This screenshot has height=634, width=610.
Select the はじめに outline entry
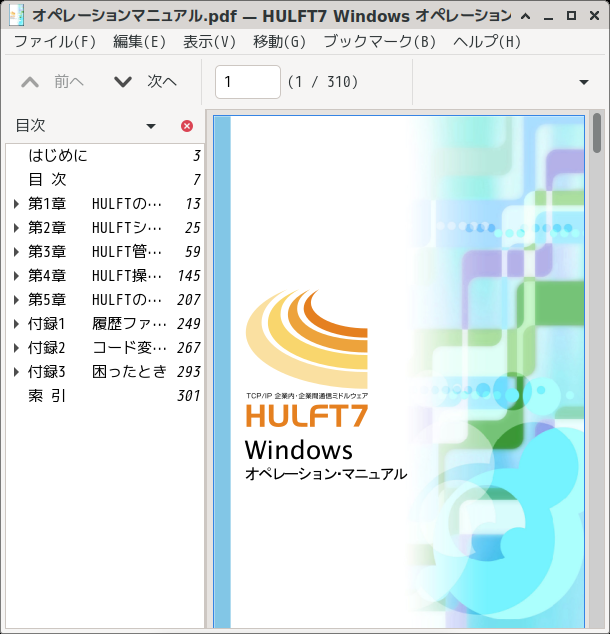tap(105, 156)
